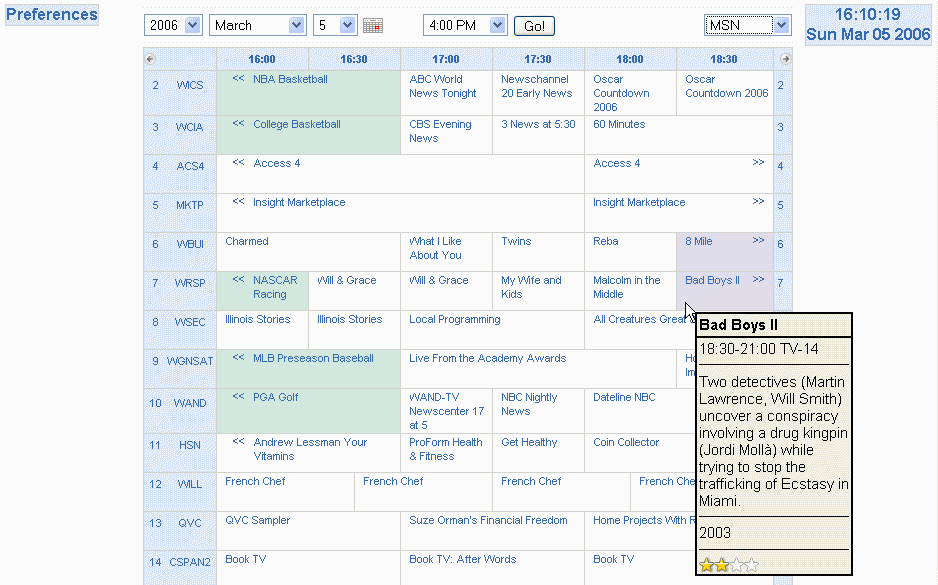Open the ProForm Health & Fitness listing
The image size is (938, 585).
click(x=446, y=449)
